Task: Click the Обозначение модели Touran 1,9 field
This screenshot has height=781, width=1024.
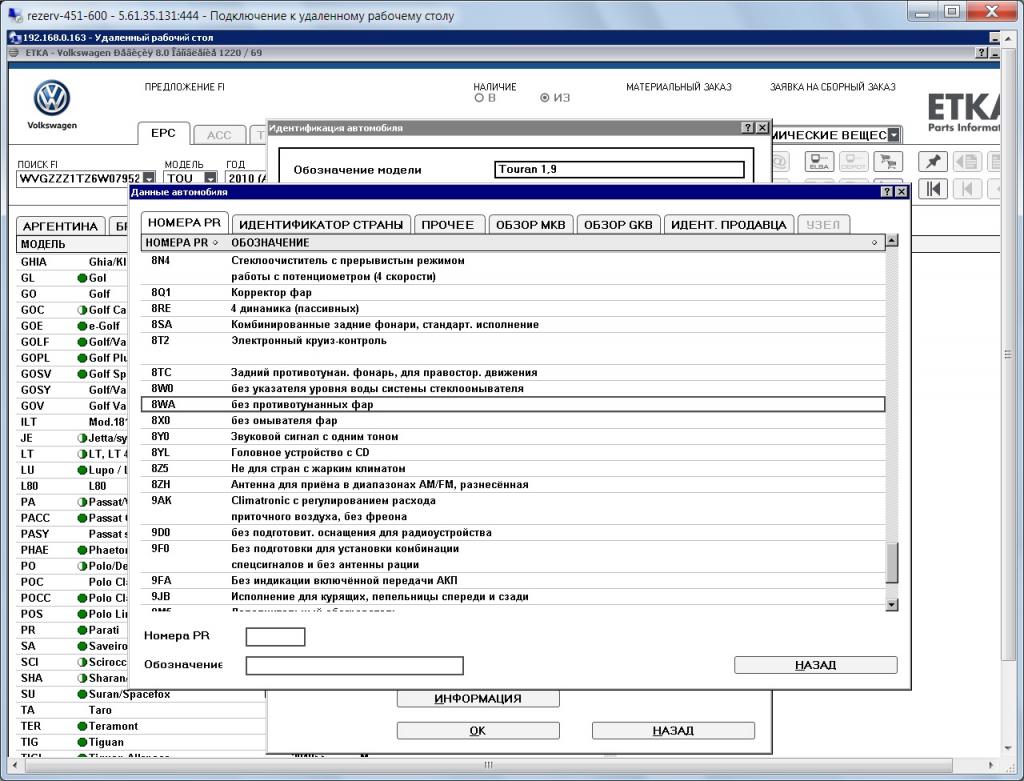Action: click(x=619, y=169)
